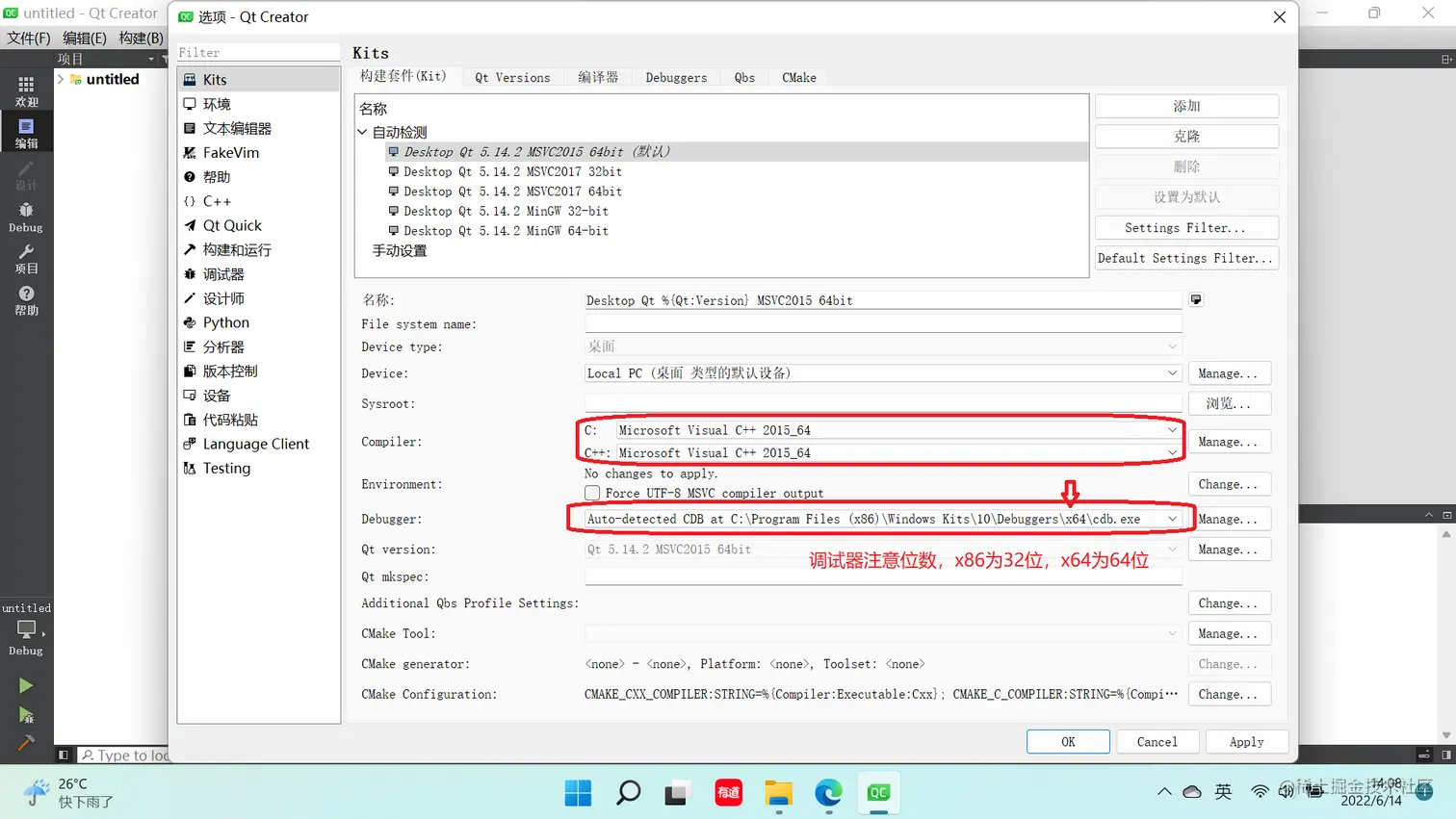
Task: Click the kit icon button beside name field
Action: pyautogui.click(x=1196, y=300)
